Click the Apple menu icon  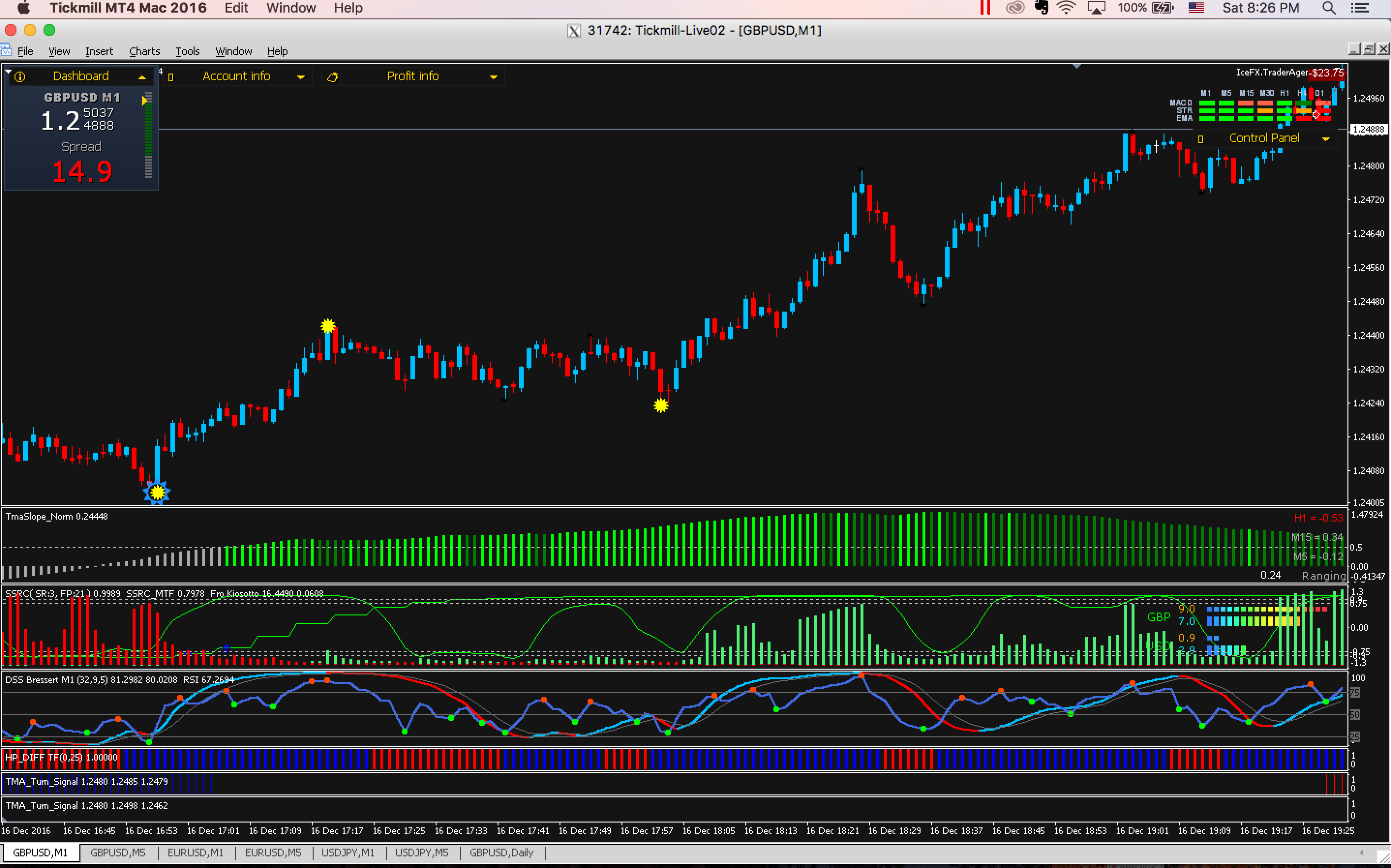(x=24, y=8)
